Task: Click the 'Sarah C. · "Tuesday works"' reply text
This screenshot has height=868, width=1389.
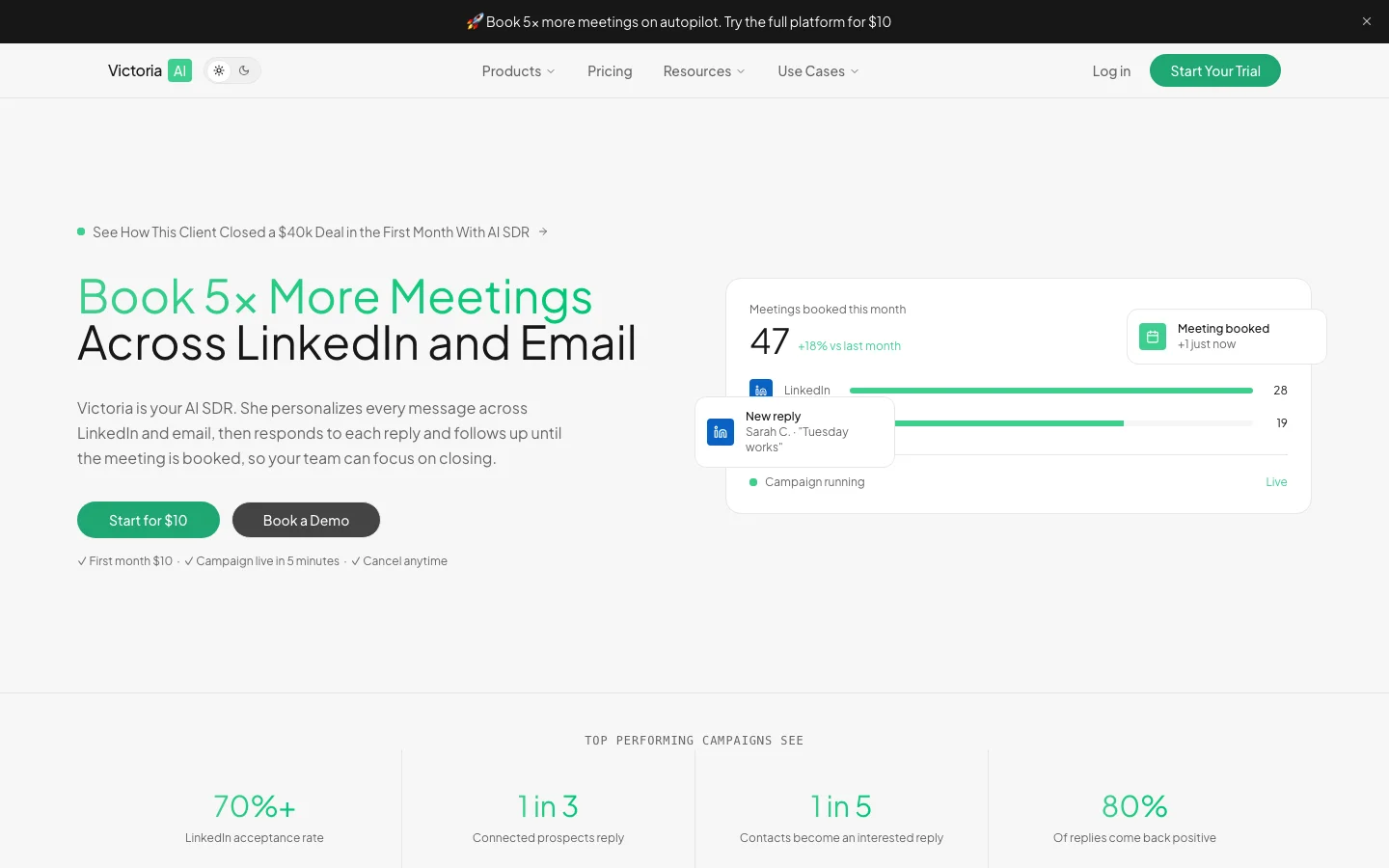Action: pyautogui.click(x=797, y=440)
